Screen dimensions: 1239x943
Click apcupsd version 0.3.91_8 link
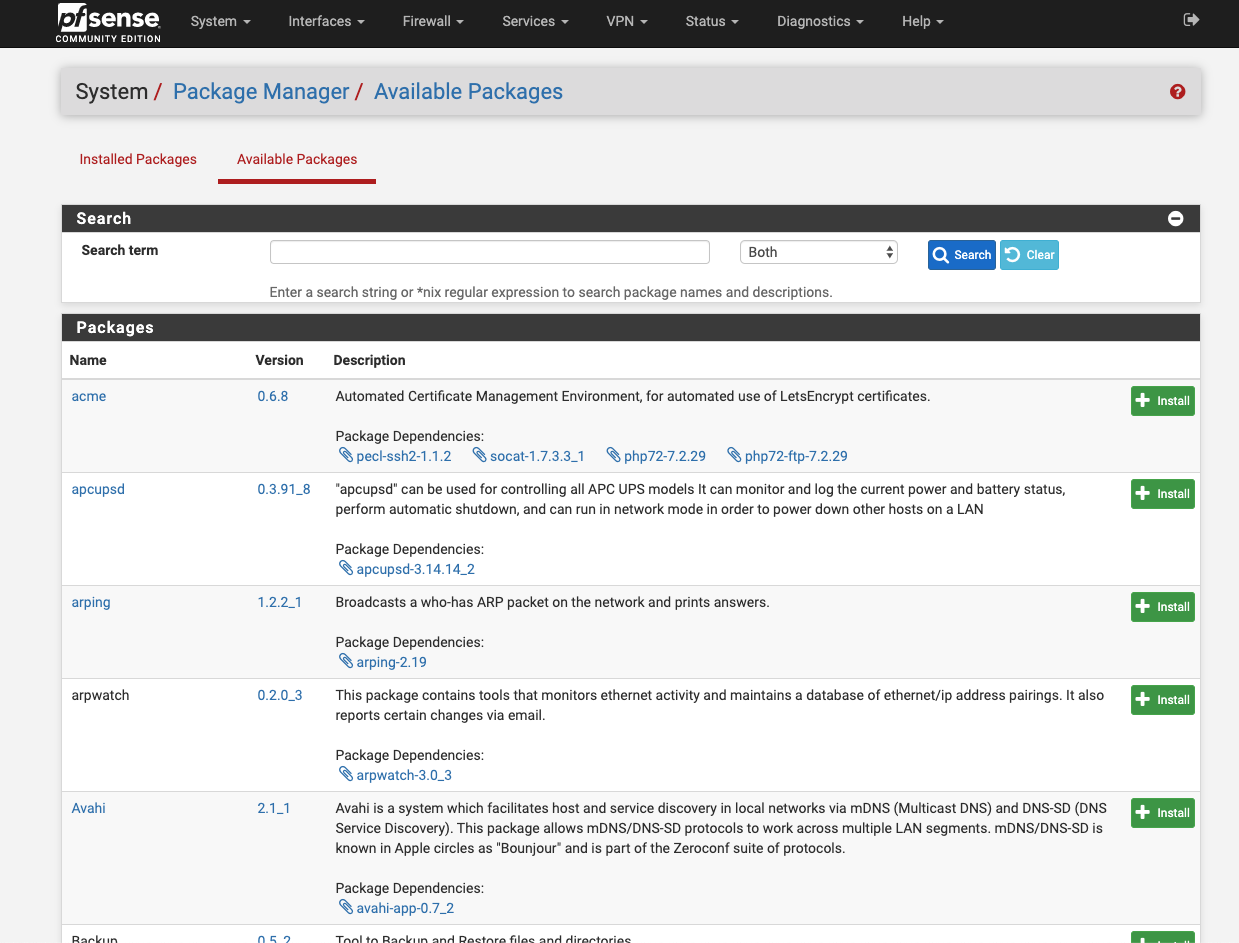click(x=284, y=489)
